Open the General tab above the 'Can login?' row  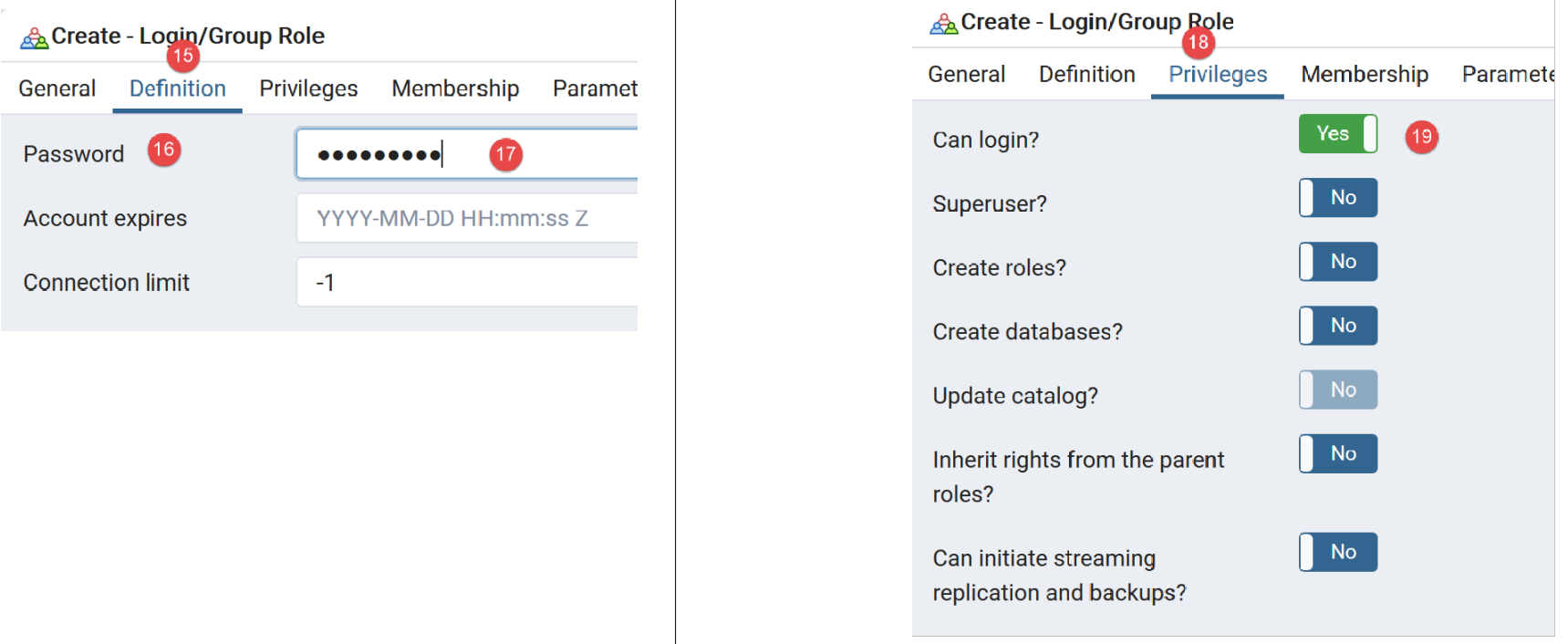point(966,74)
